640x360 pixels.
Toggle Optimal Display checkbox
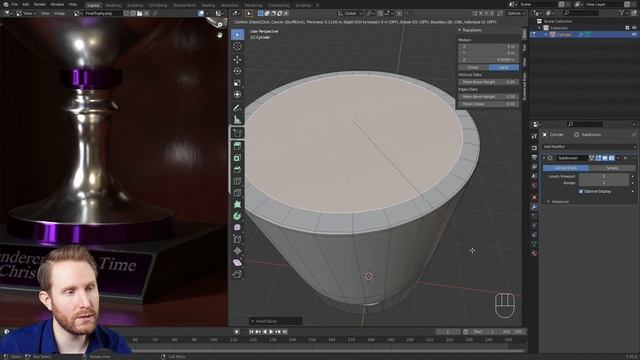tap(581, 191)
